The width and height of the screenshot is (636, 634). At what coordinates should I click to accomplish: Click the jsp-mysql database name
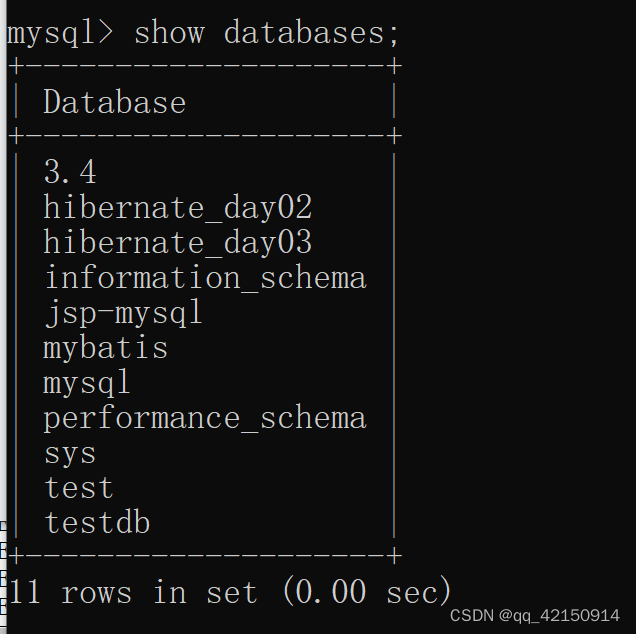pos(123,313)
